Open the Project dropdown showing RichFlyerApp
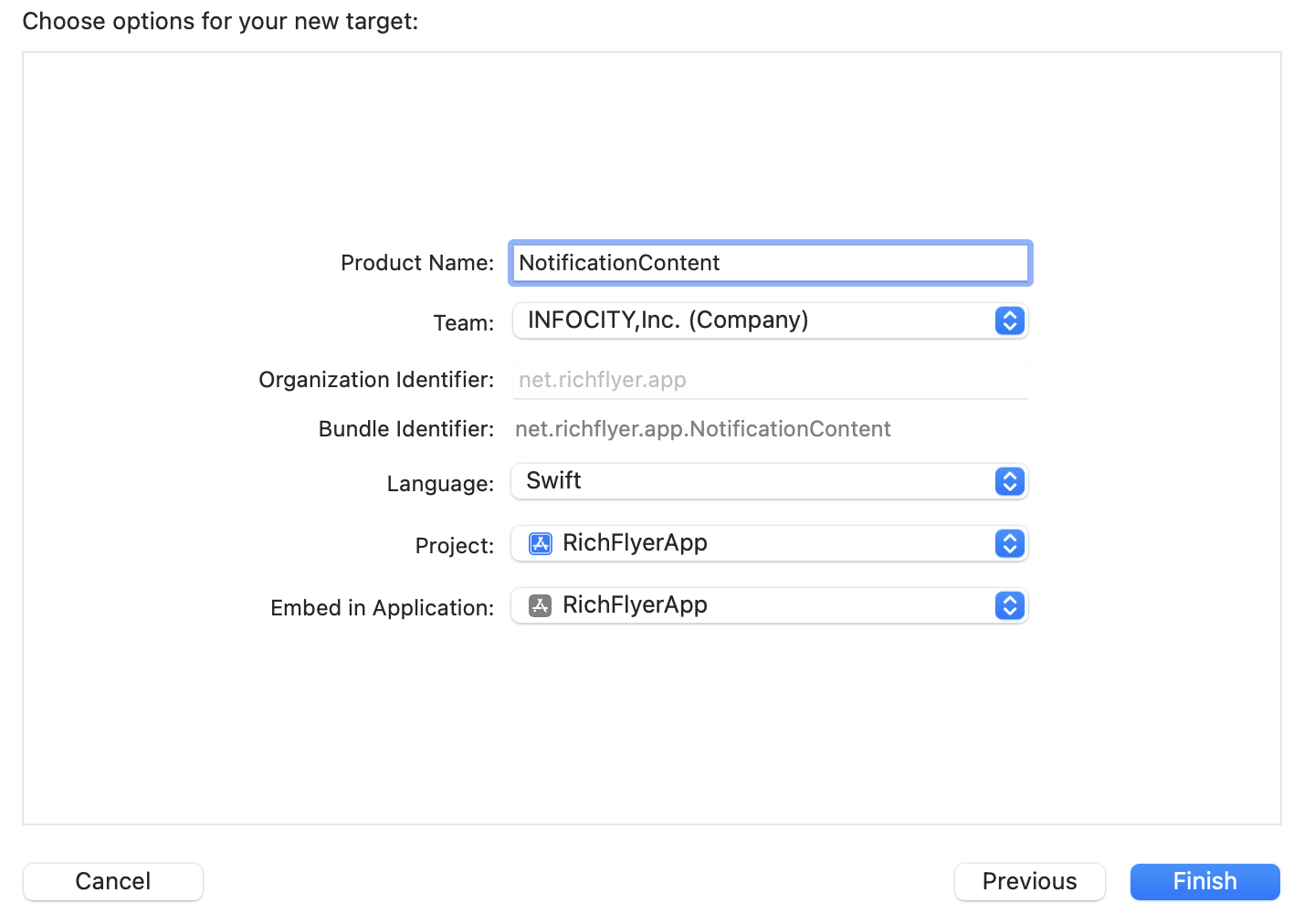 point(770,543)
